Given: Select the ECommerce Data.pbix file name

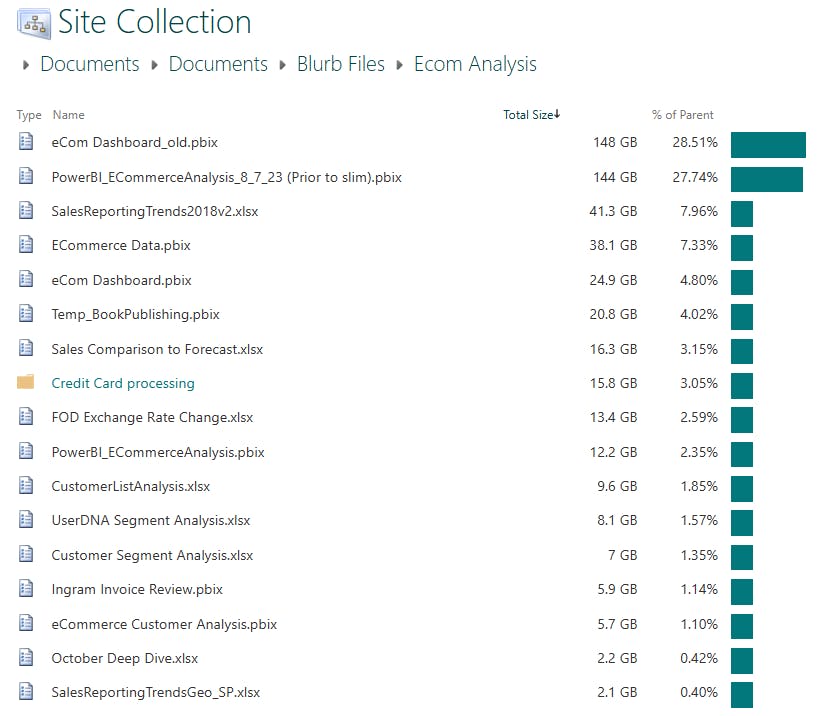Looking at the screenshot, I should tap(121, 245).
